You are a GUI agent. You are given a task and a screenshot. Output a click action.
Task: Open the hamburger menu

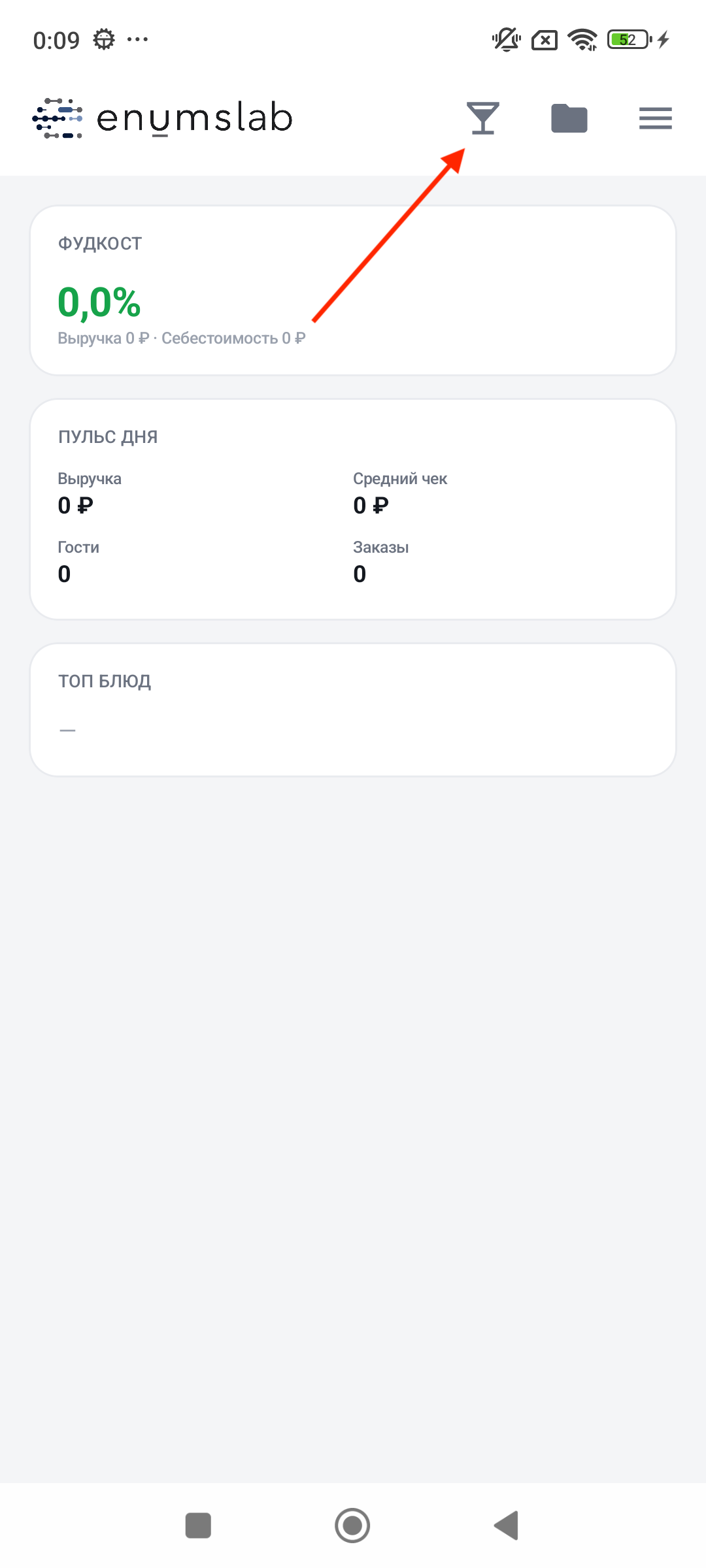[656, 118]
